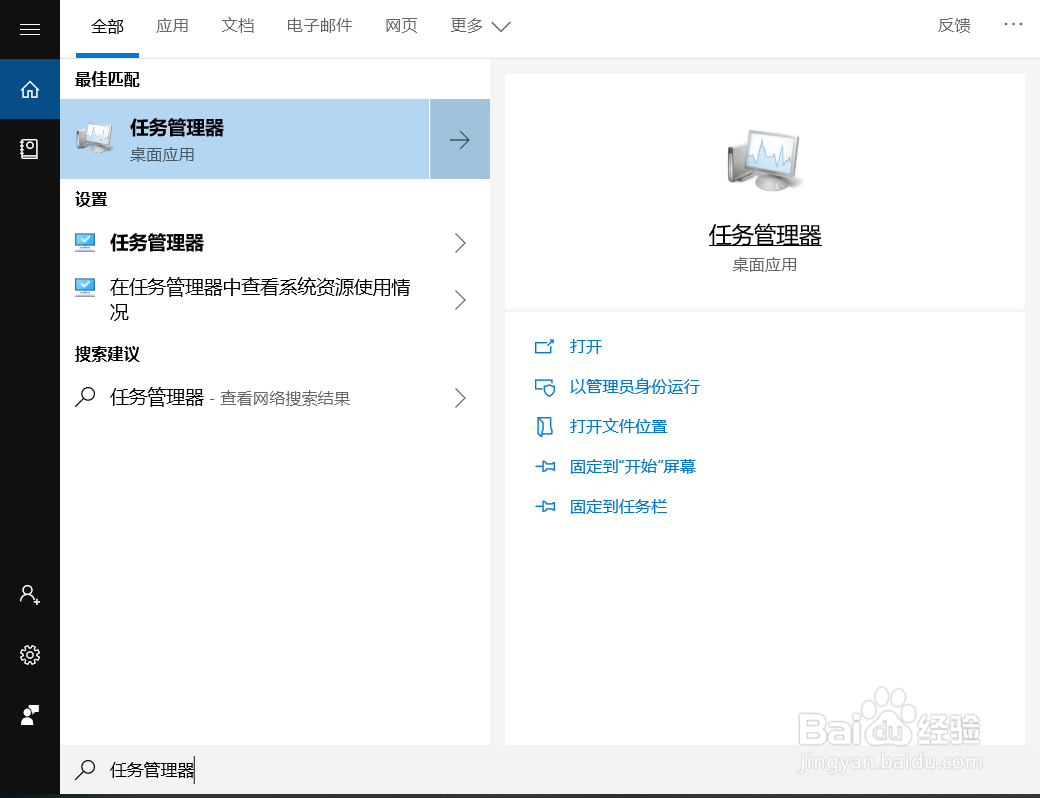Expand the 任务管理器 settings result chevron
This screenshot has height=798, width=1040.
click(x=460, y=243)
